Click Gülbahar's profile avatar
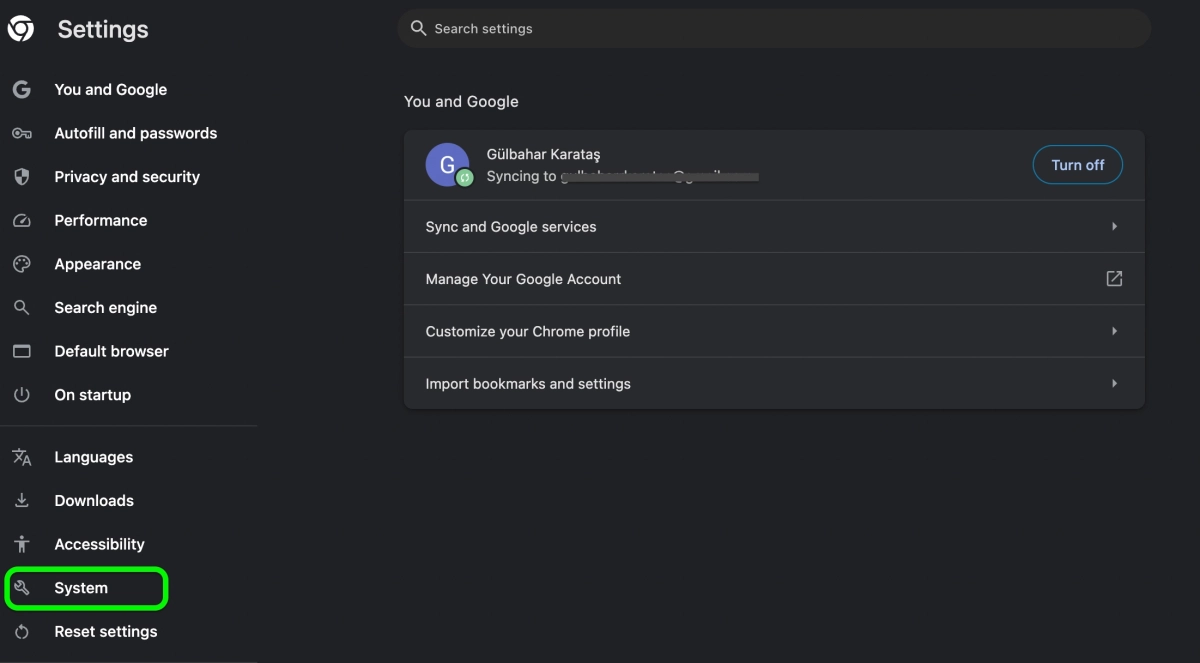Image resolution: width=1200 pixels, height=663 pixels. [447, 164]
